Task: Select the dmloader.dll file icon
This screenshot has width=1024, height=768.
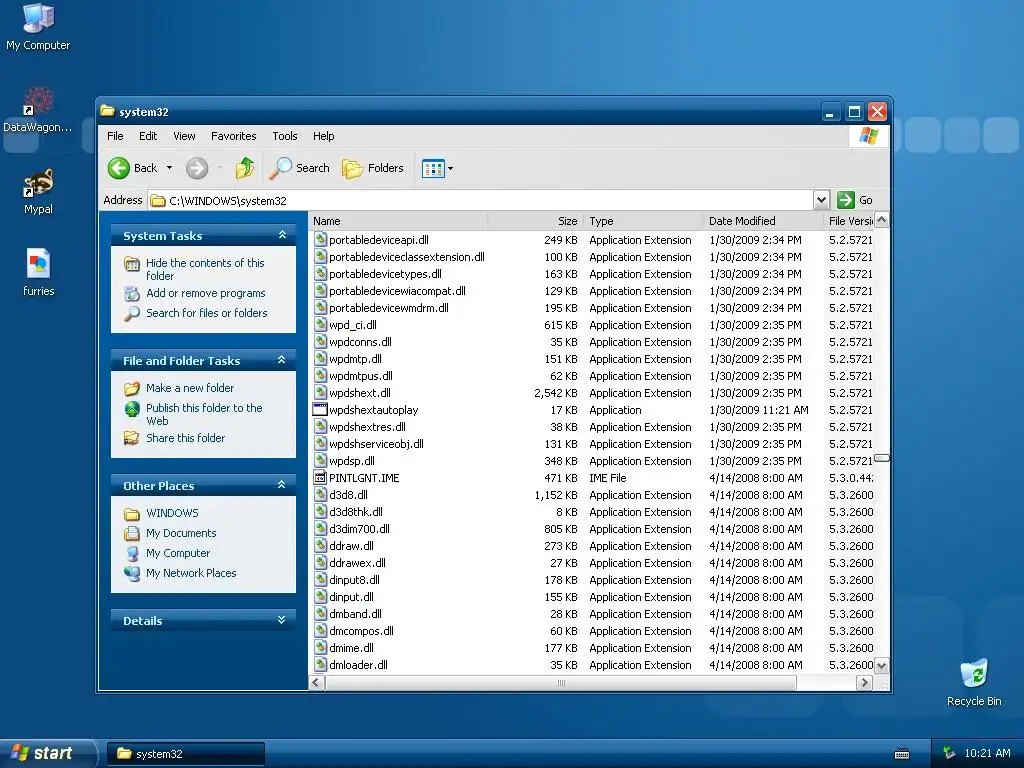Action: pos(320,665)
